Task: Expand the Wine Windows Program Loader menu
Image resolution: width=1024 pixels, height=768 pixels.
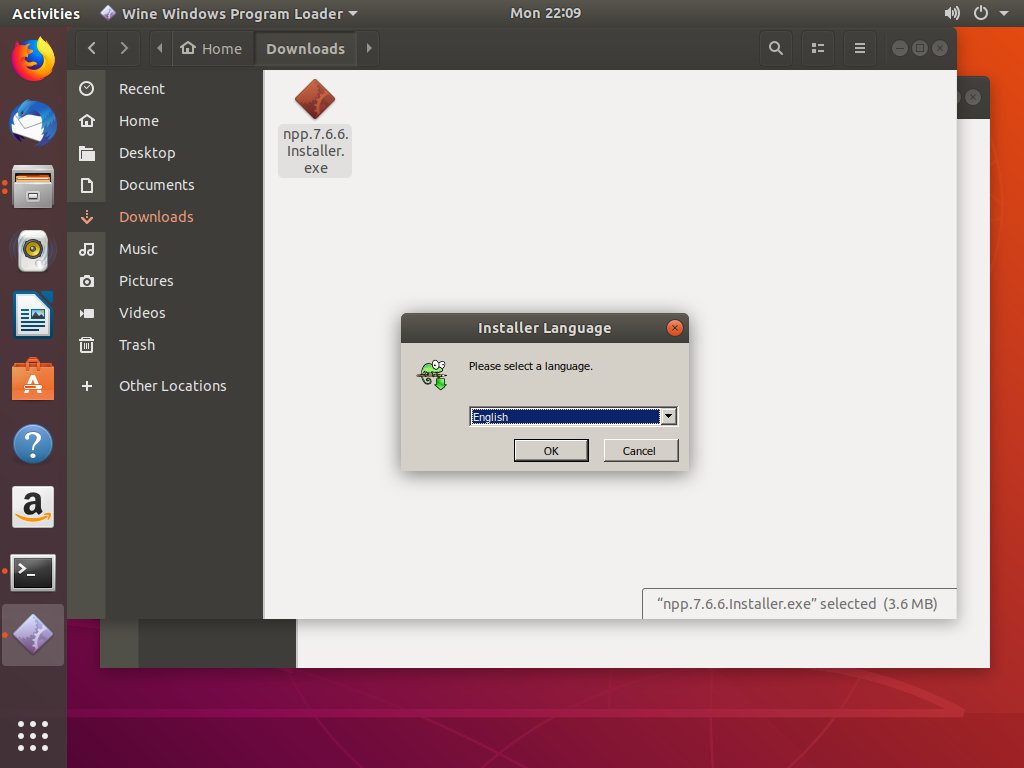Action: pos(228,13)
